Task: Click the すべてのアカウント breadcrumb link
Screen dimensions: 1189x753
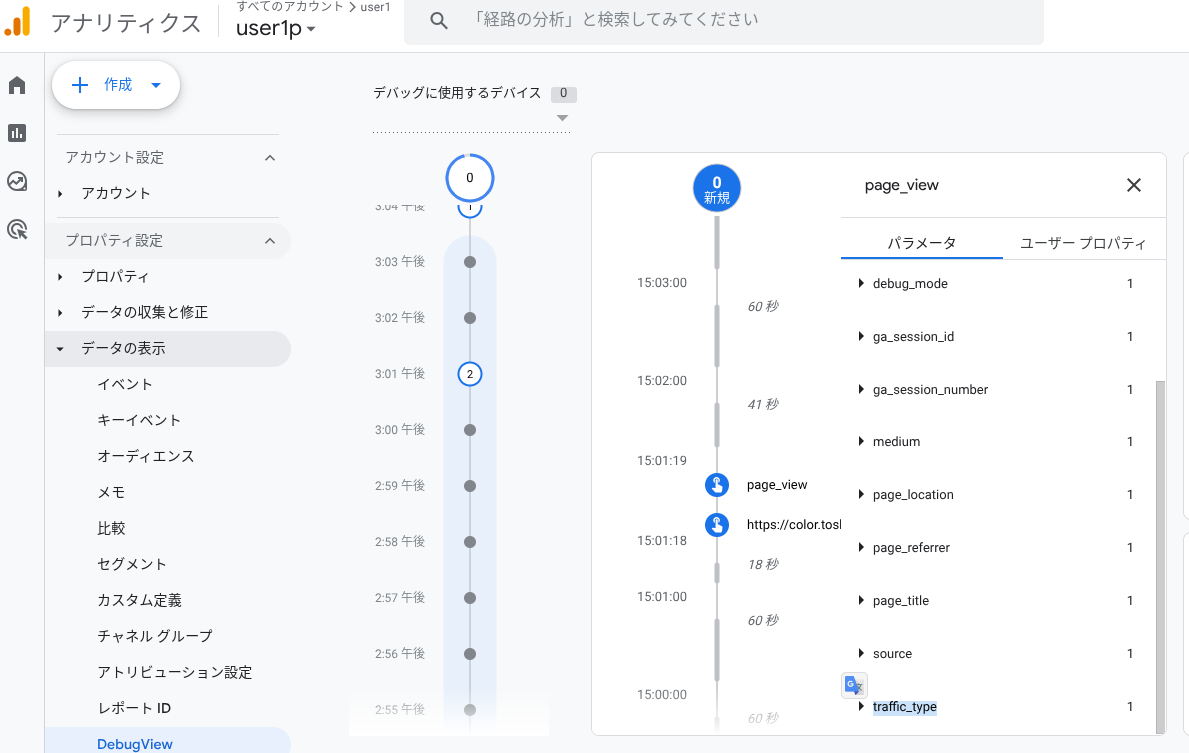Action: click(290, 7)
